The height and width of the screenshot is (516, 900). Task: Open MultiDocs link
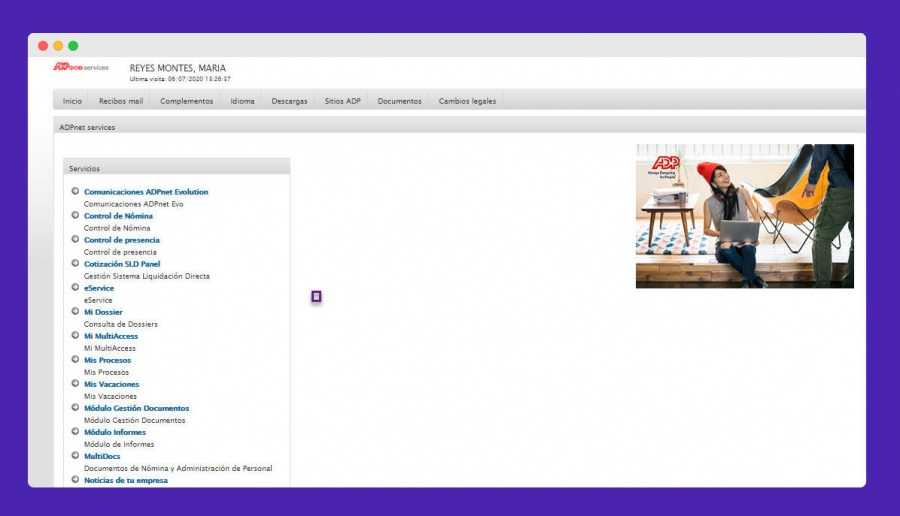(102, 456)
